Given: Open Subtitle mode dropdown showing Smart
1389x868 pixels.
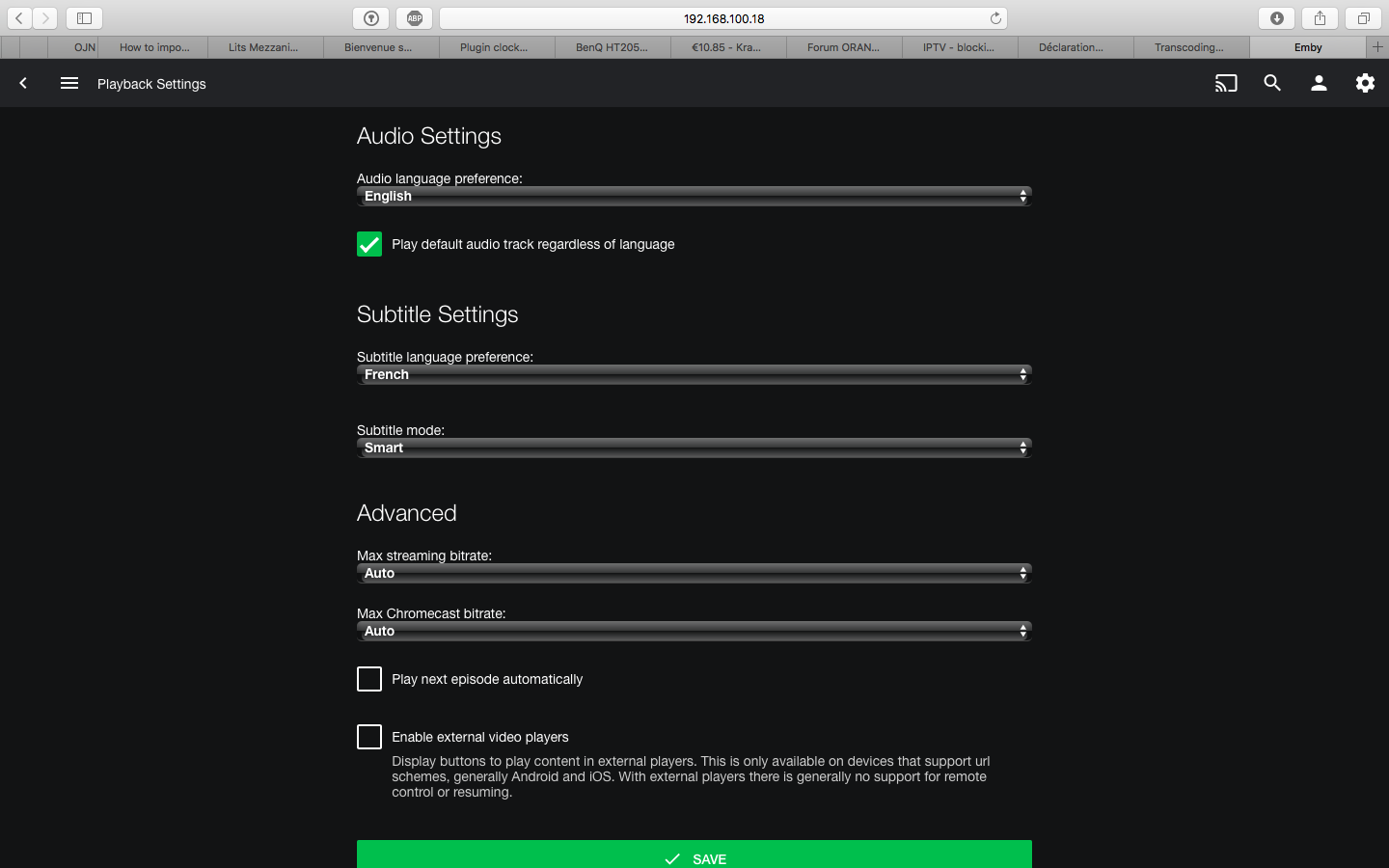Looking at the screenshot, I should (x=694, y=448).
